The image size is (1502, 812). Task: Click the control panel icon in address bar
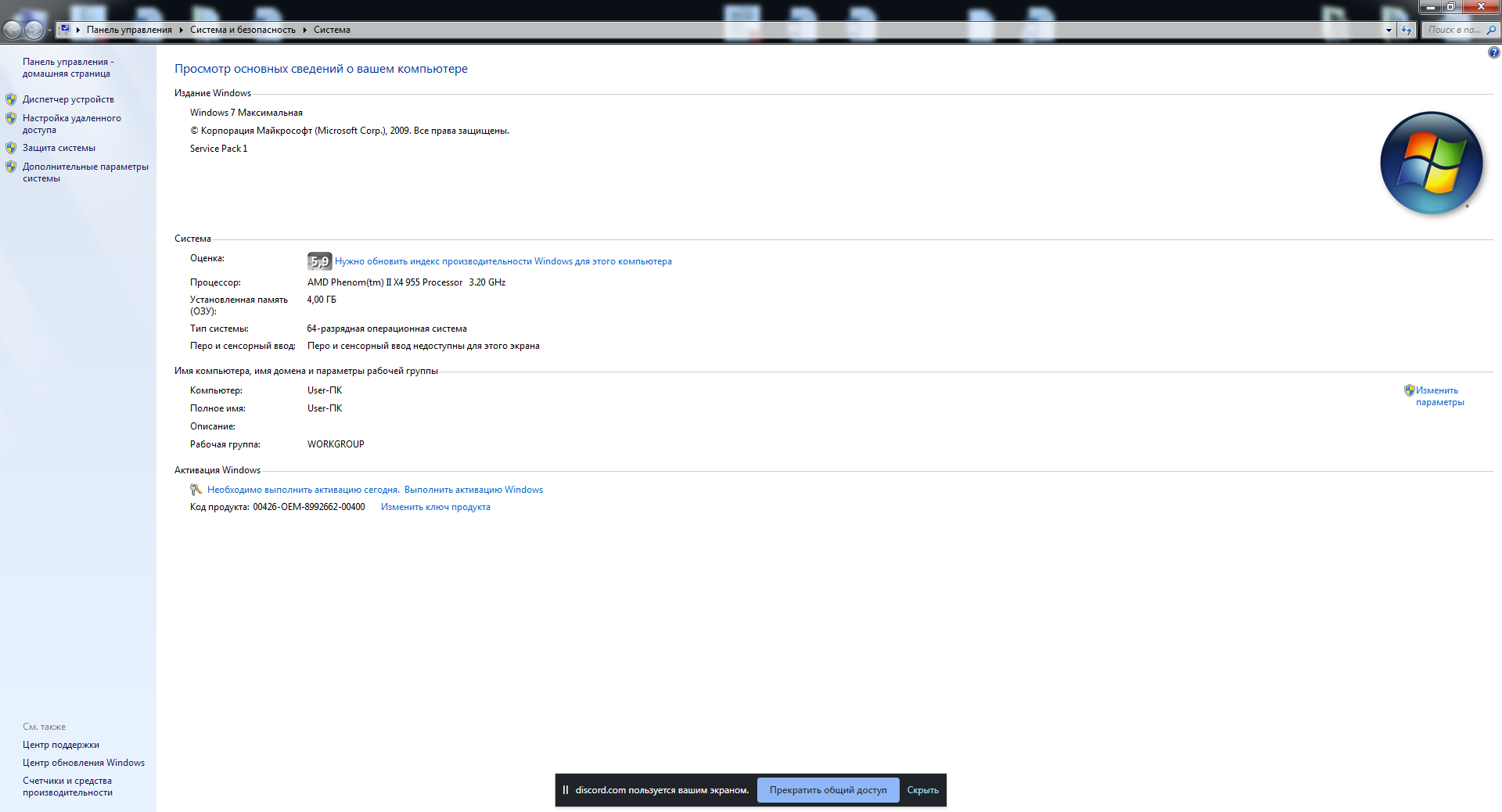coord(66,30)
